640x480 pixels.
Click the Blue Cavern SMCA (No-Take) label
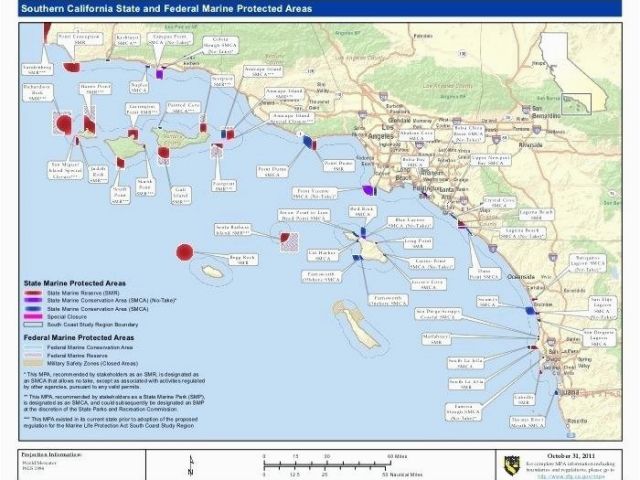(x=410, y=222)
